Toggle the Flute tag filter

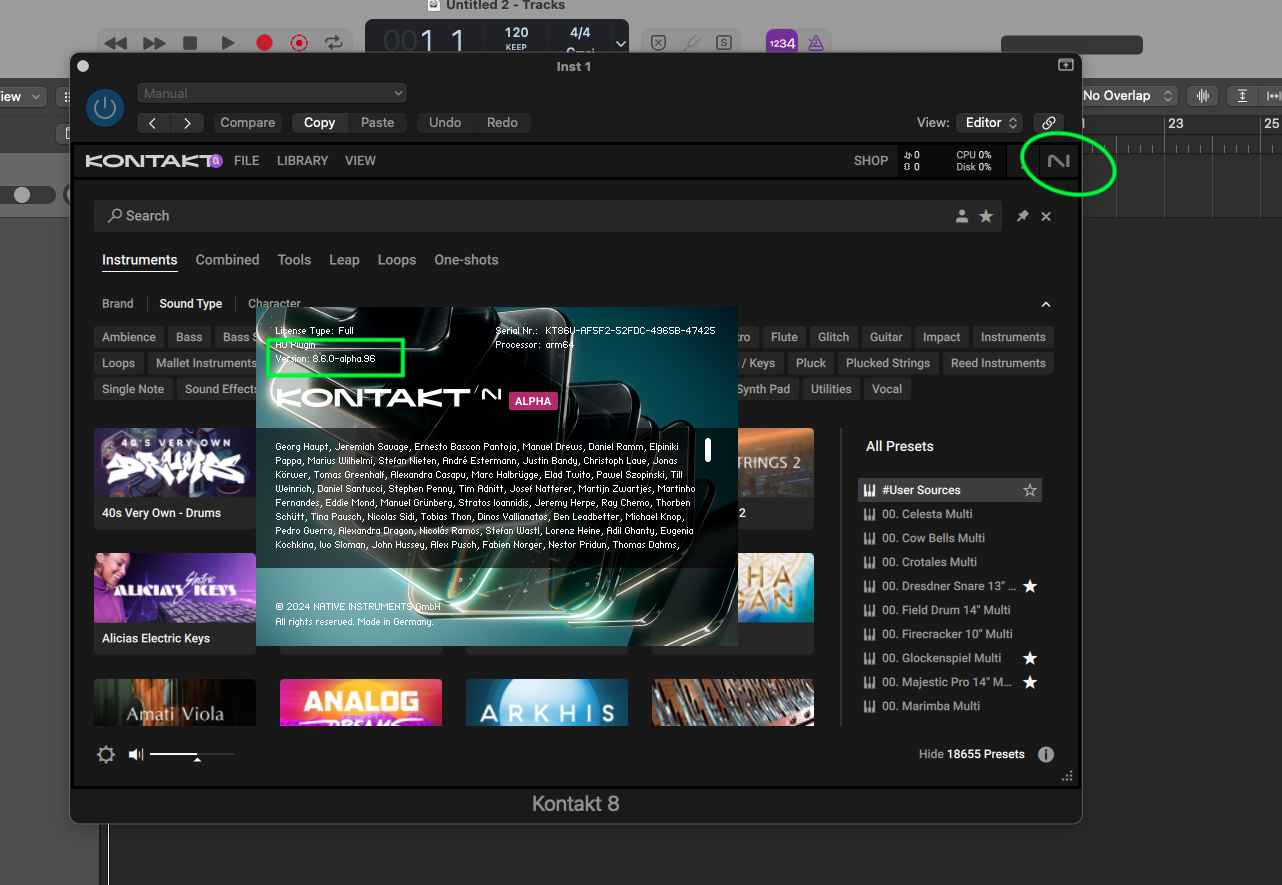[x=784, y=337]
